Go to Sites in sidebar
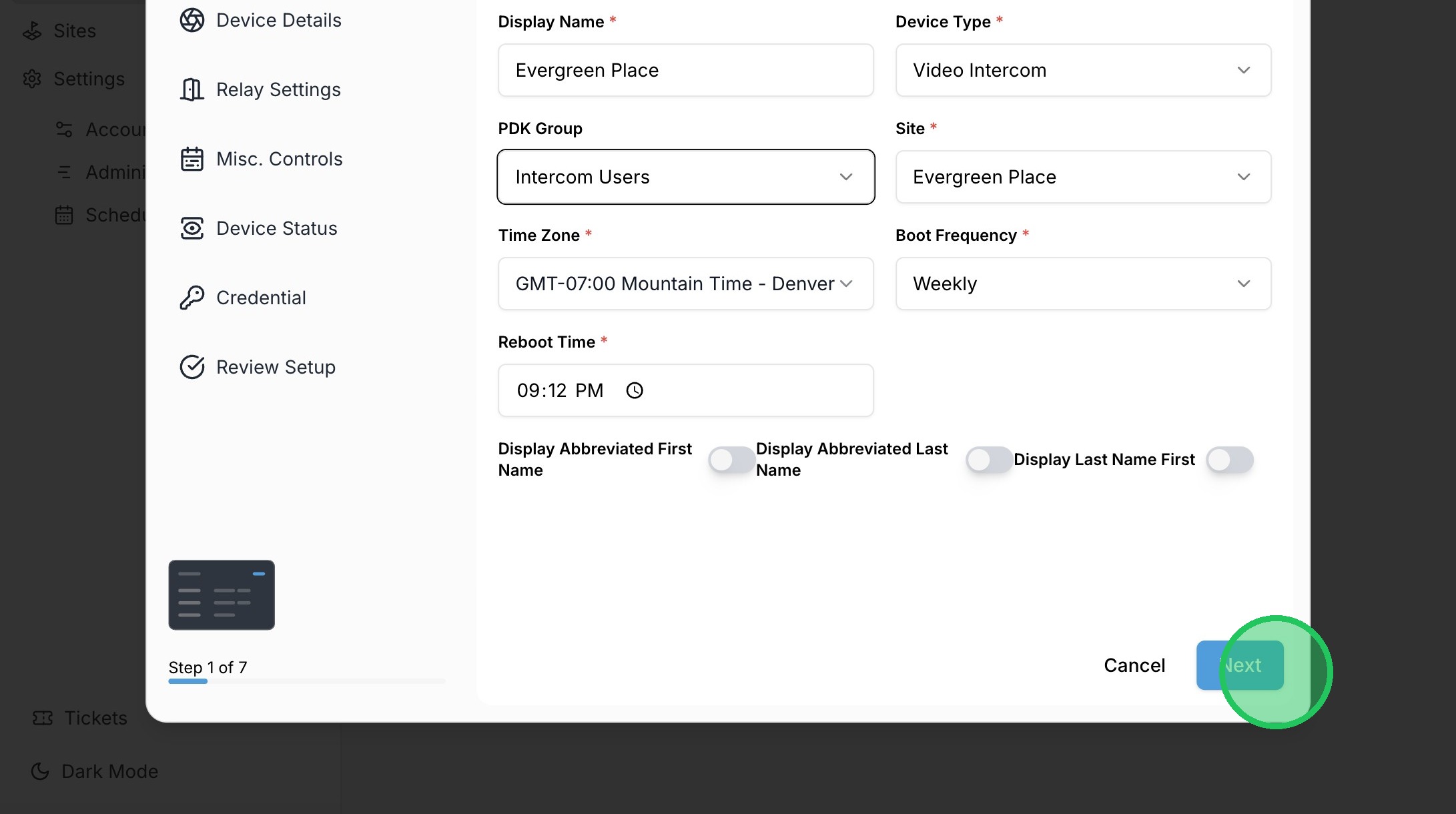Image resolution: width=1456 pixels, height=814 pixels. coord(74,31)
